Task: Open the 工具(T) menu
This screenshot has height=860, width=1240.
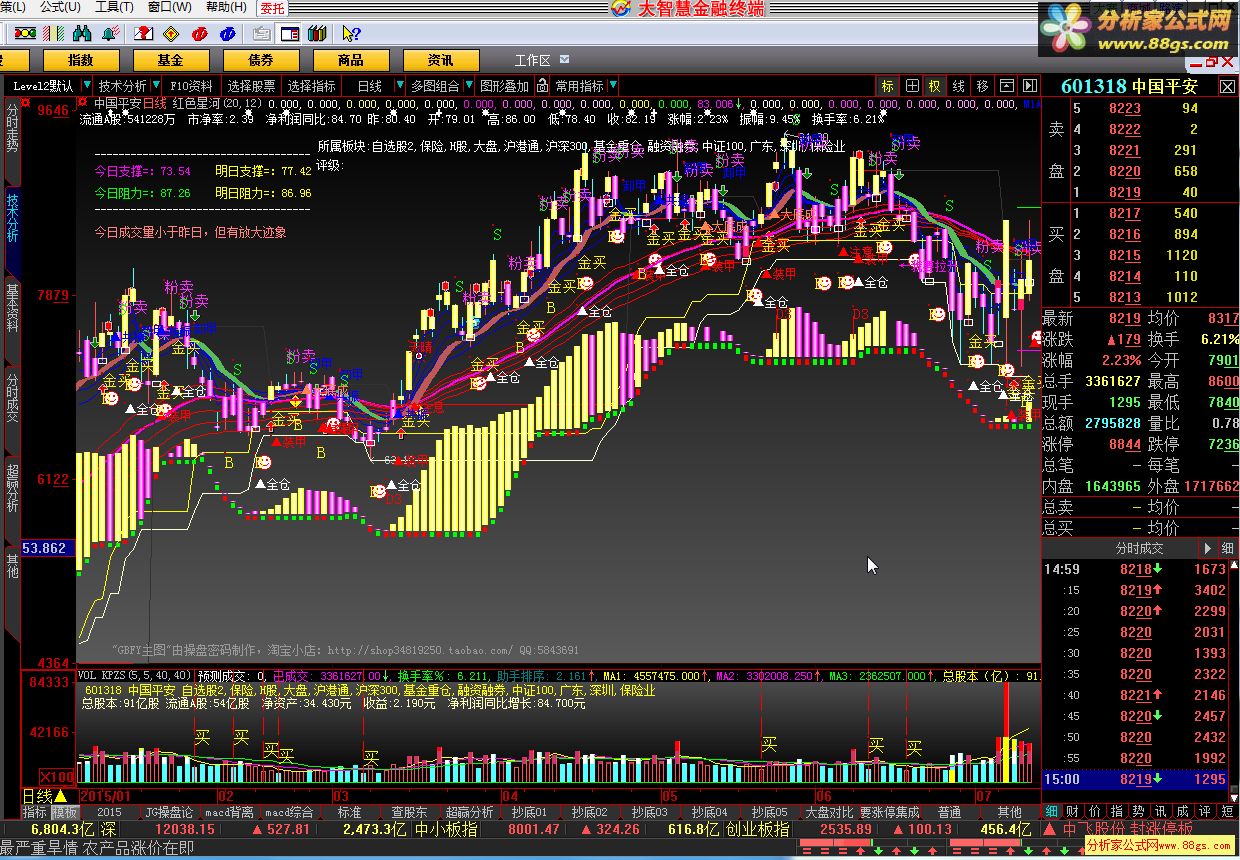Action: coord(113,7)
